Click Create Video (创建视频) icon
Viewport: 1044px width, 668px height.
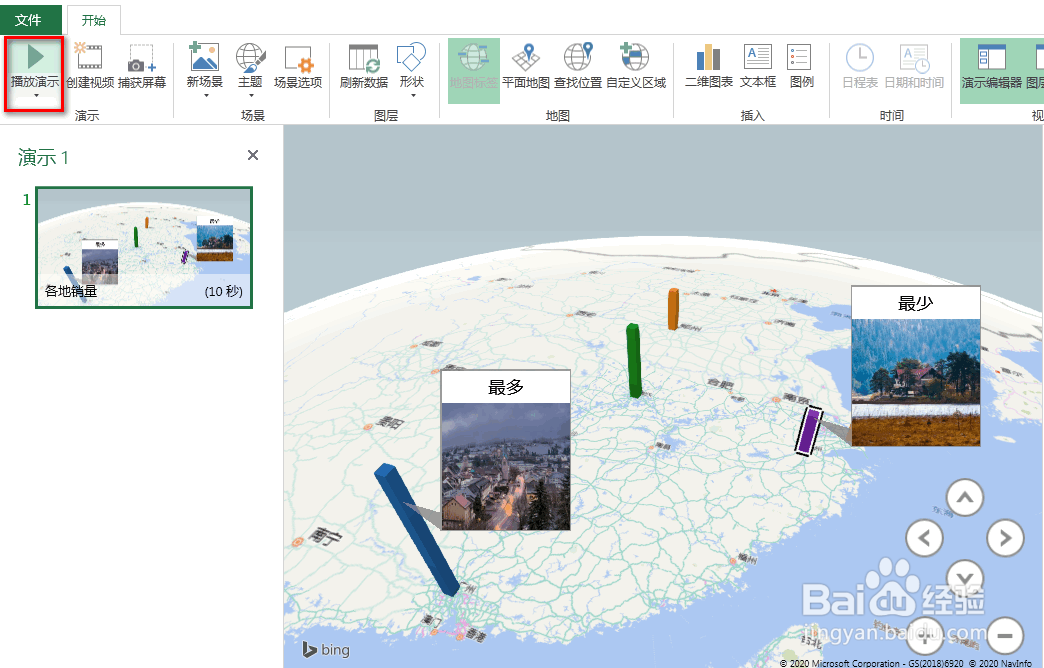click(x=89, y=57)
